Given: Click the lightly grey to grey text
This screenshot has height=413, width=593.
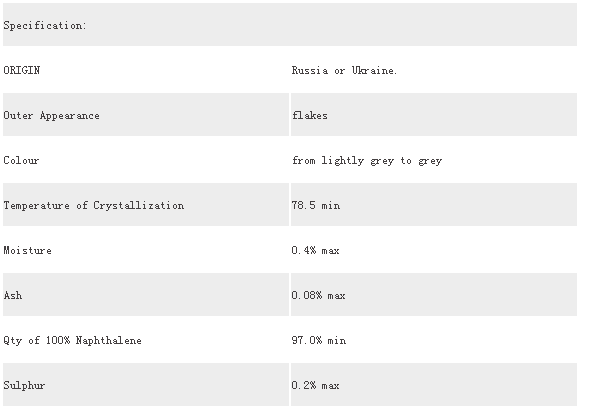Looking at the screenshot, I should 382,161.
